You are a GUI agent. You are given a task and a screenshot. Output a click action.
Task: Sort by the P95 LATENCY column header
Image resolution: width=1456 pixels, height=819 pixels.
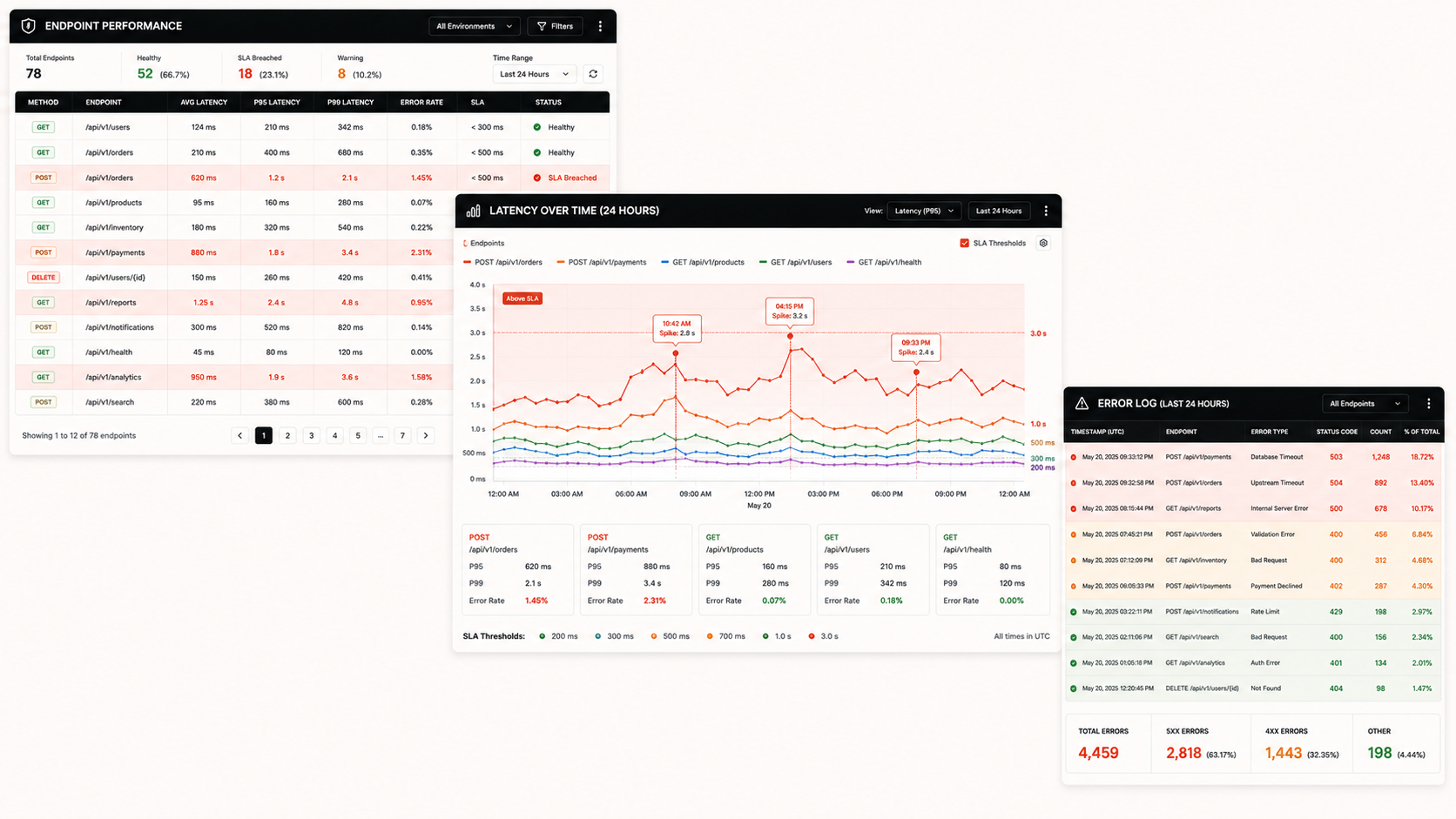277,102
